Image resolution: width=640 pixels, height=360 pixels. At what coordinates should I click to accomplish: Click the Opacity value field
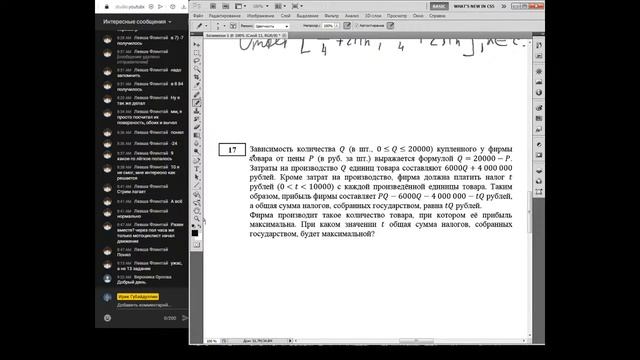pyautogui.click(x=328, y=26)
